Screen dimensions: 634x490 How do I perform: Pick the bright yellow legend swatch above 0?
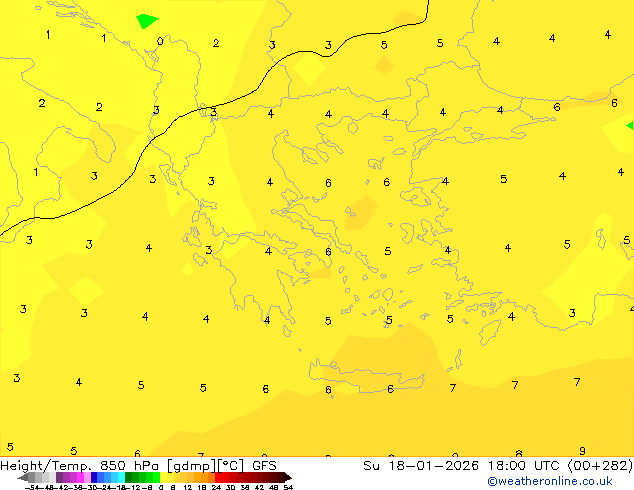pos(163,477)
